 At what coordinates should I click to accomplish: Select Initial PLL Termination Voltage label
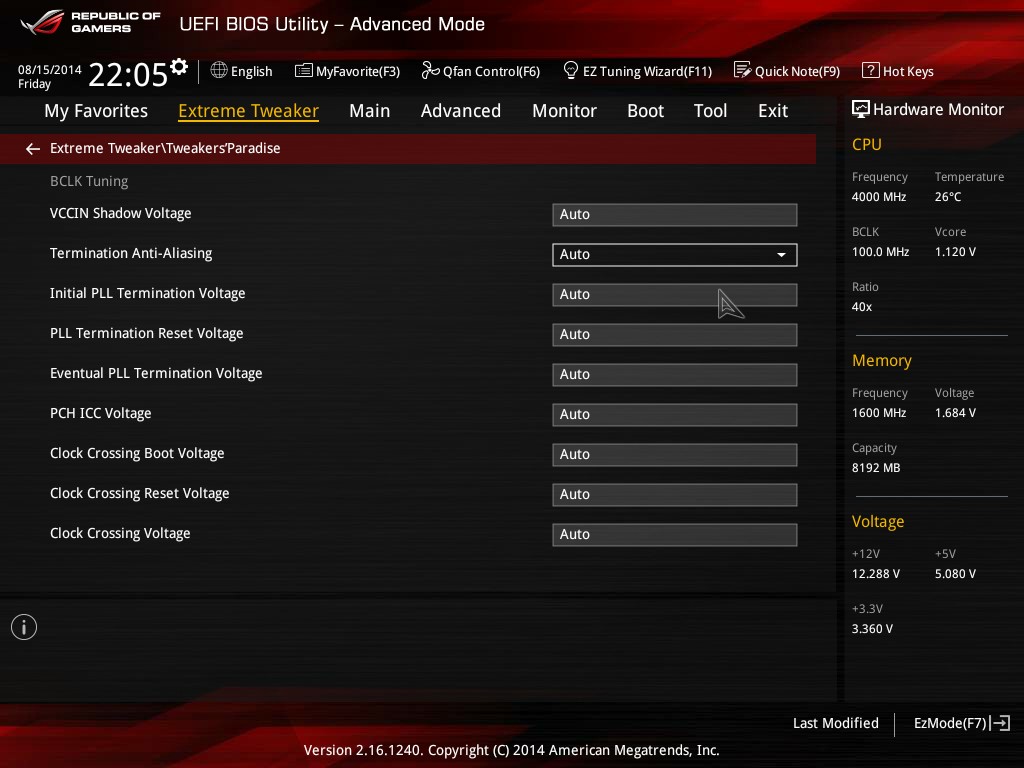148,293
